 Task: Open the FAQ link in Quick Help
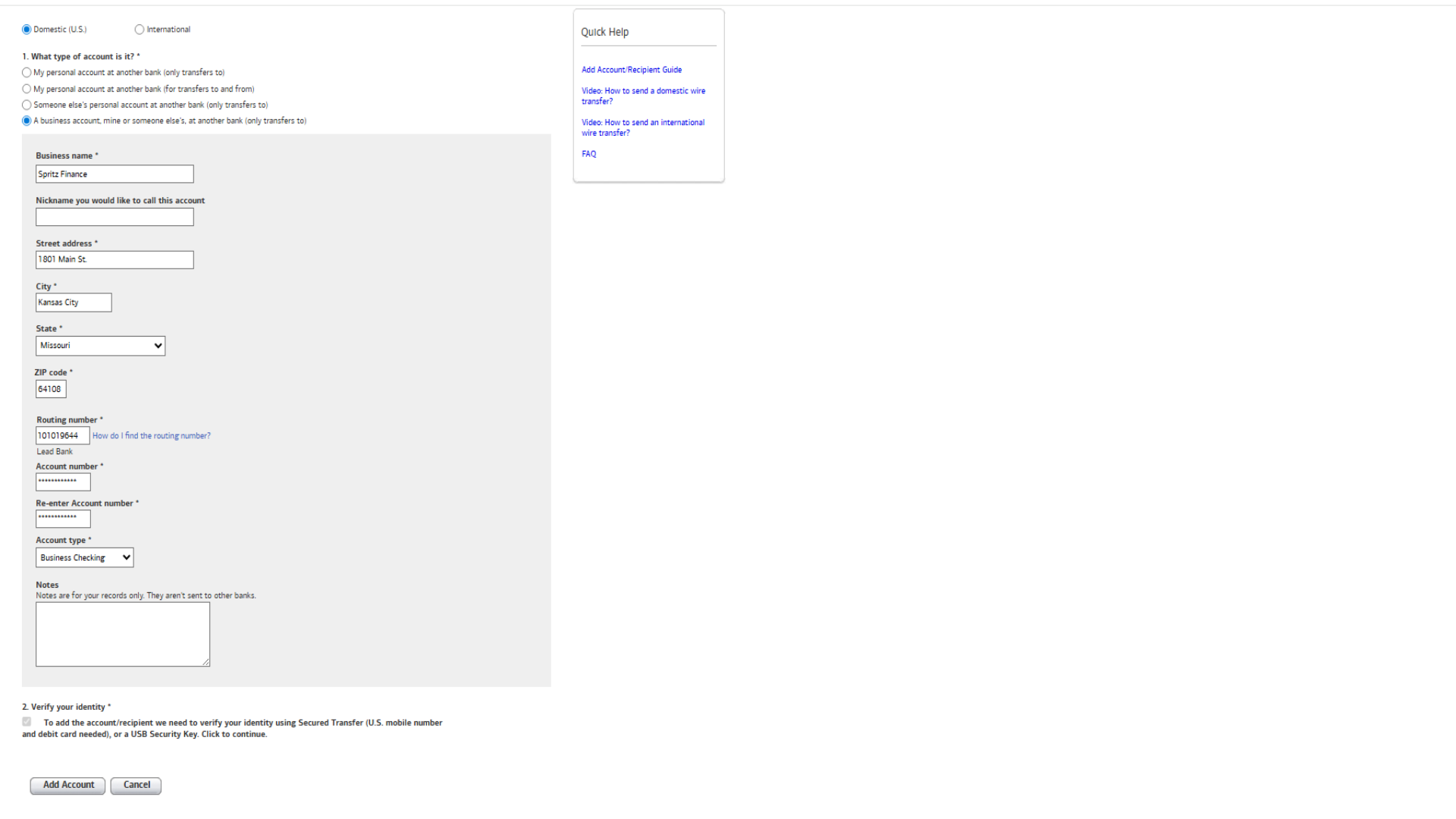point(588,154)
